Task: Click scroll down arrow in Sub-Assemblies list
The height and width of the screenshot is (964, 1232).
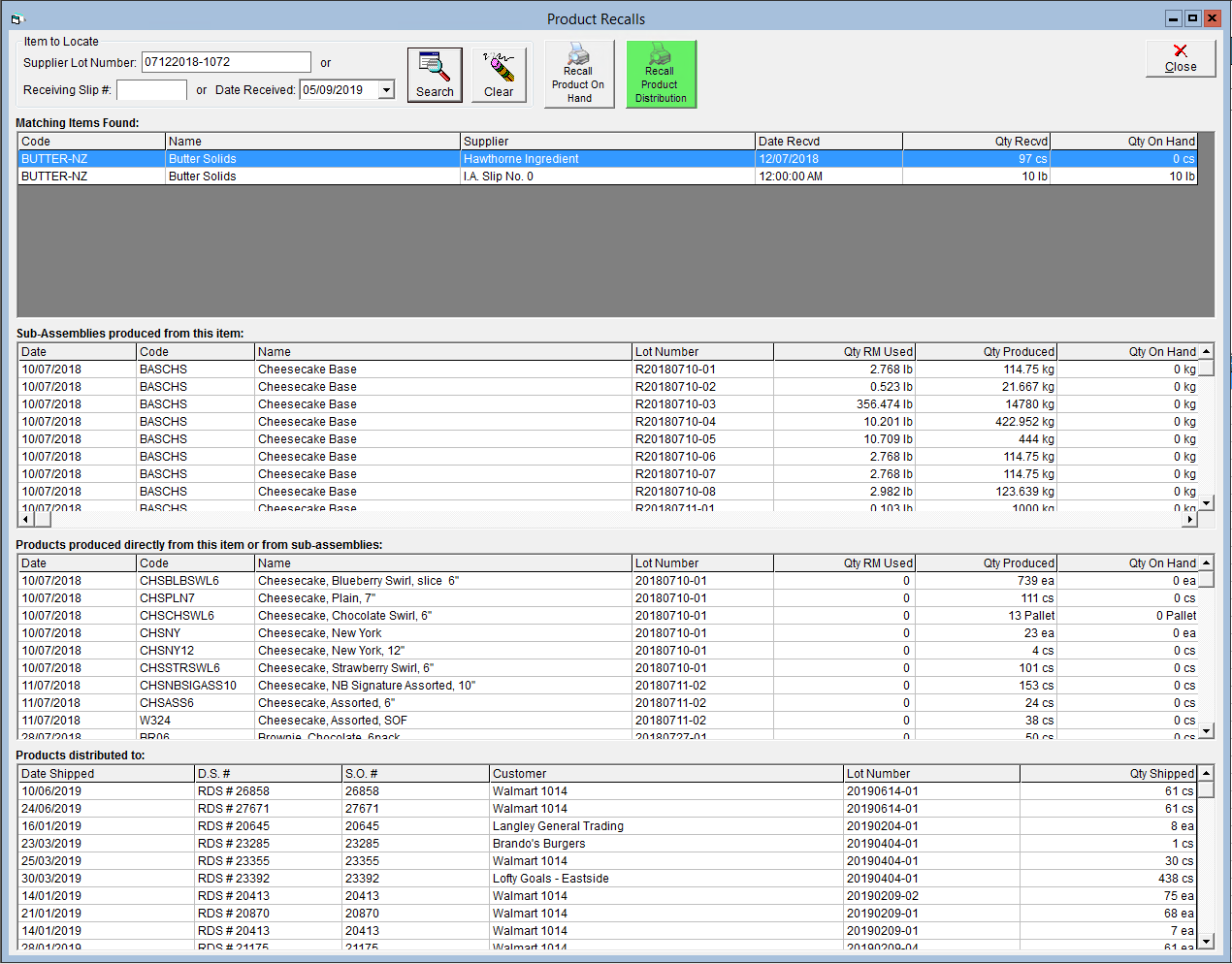Action: pos(1206,503)
